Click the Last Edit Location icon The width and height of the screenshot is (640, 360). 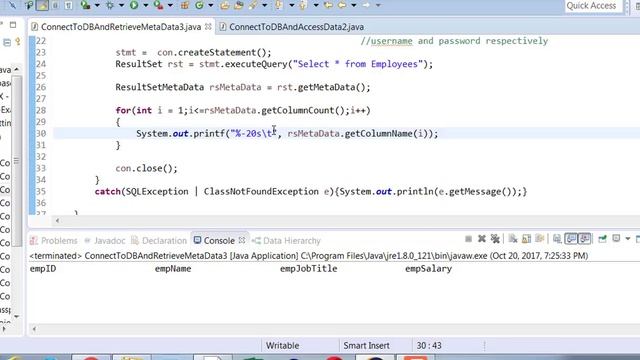tap(329, 5)
